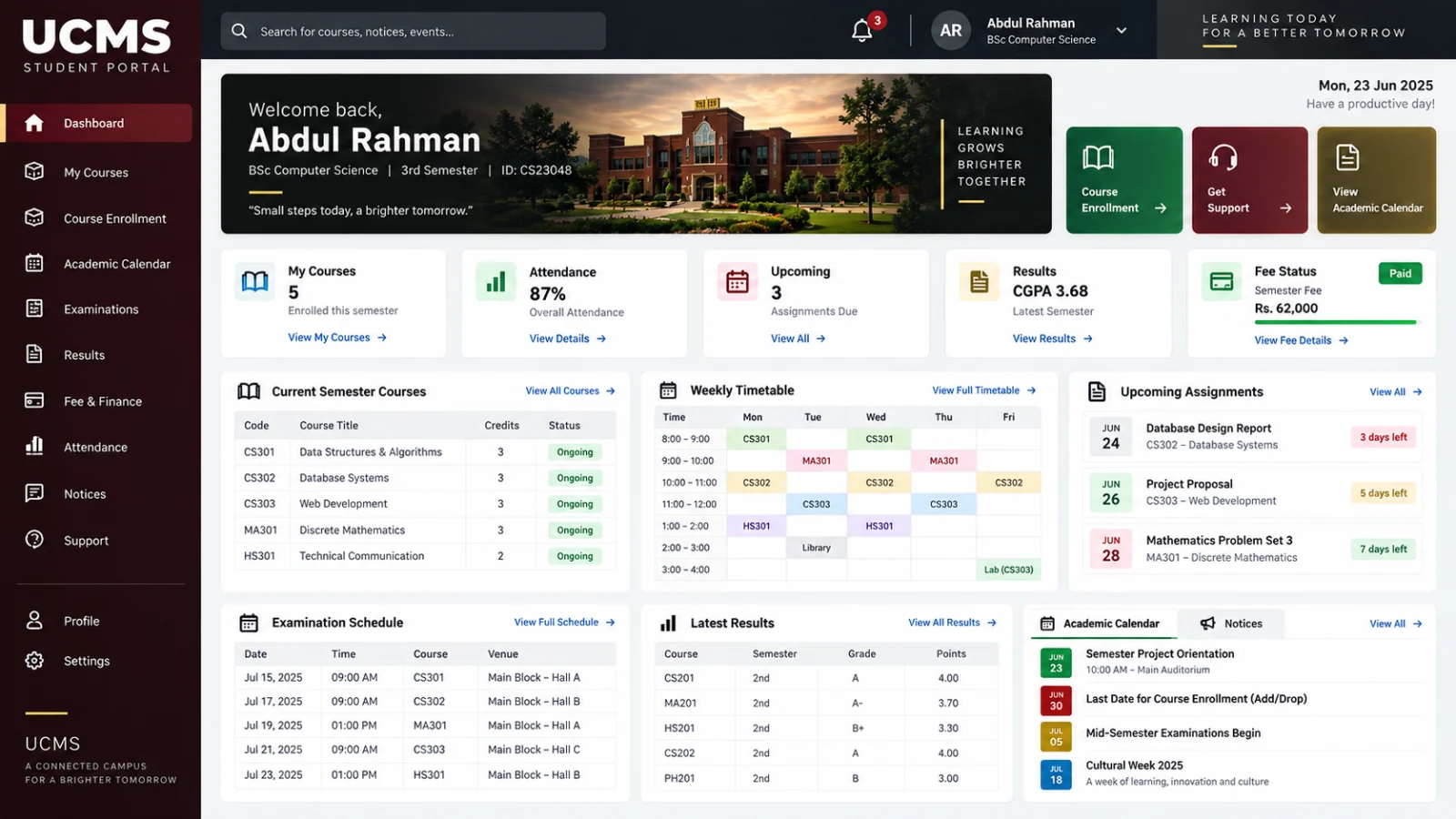The height and width of the screenshot is (819, 1456).
Task: Click the book icon on My Courses card
Action: [x=255, y=282]
